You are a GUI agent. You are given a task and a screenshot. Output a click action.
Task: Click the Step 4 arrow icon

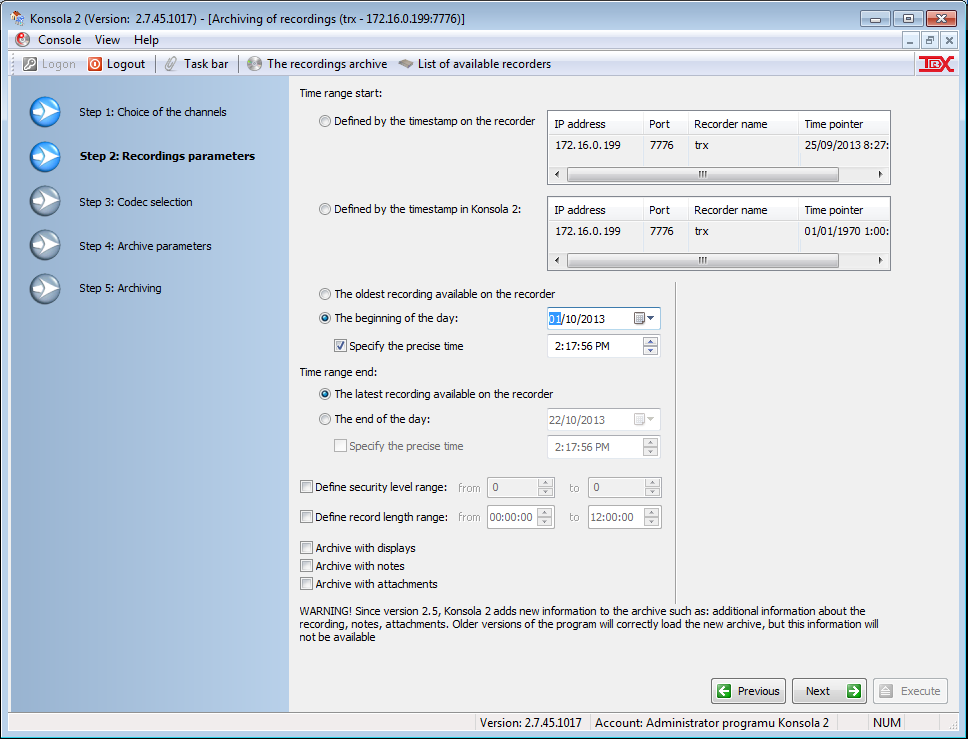(45, 245)
